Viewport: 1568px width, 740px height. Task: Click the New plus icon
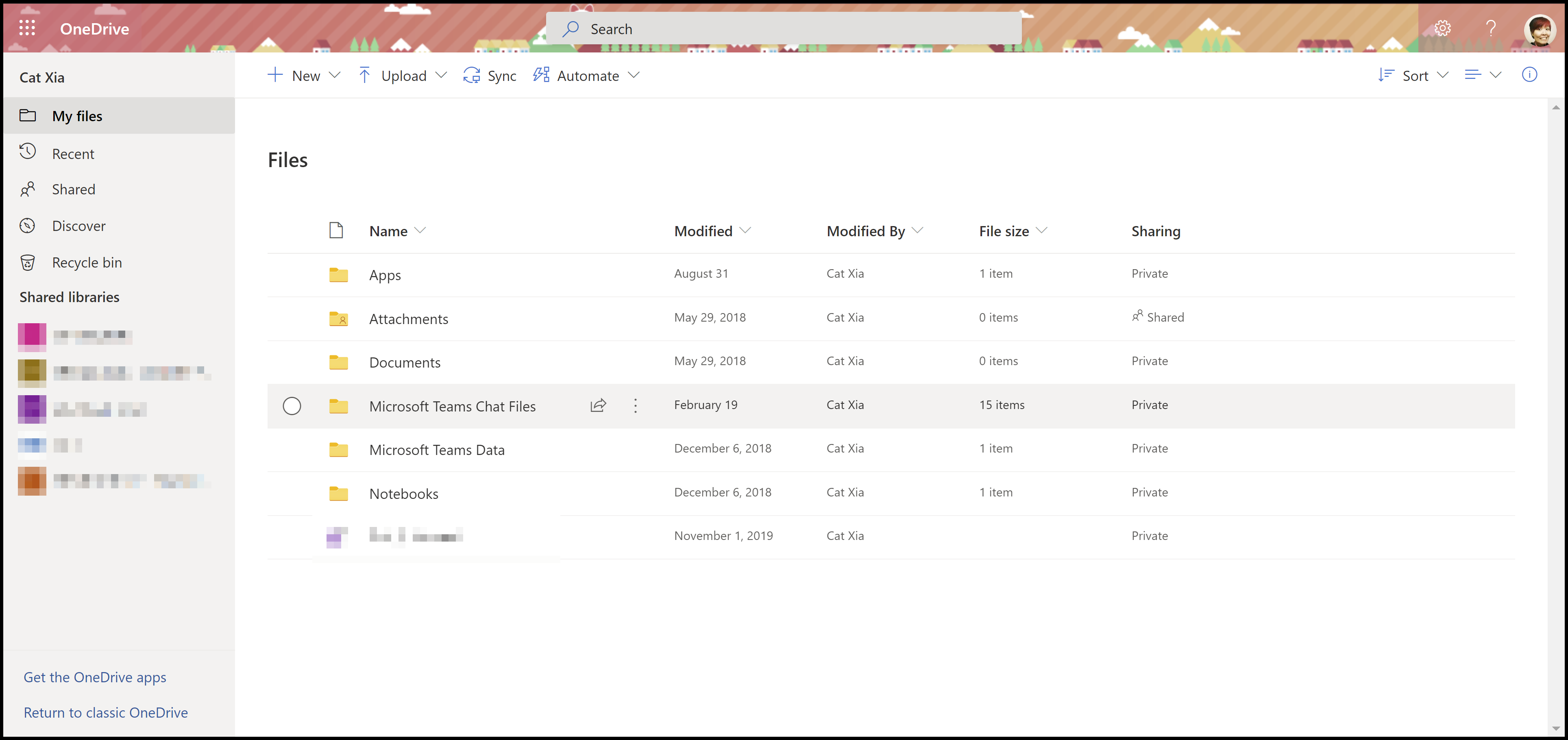pos(275,75)
